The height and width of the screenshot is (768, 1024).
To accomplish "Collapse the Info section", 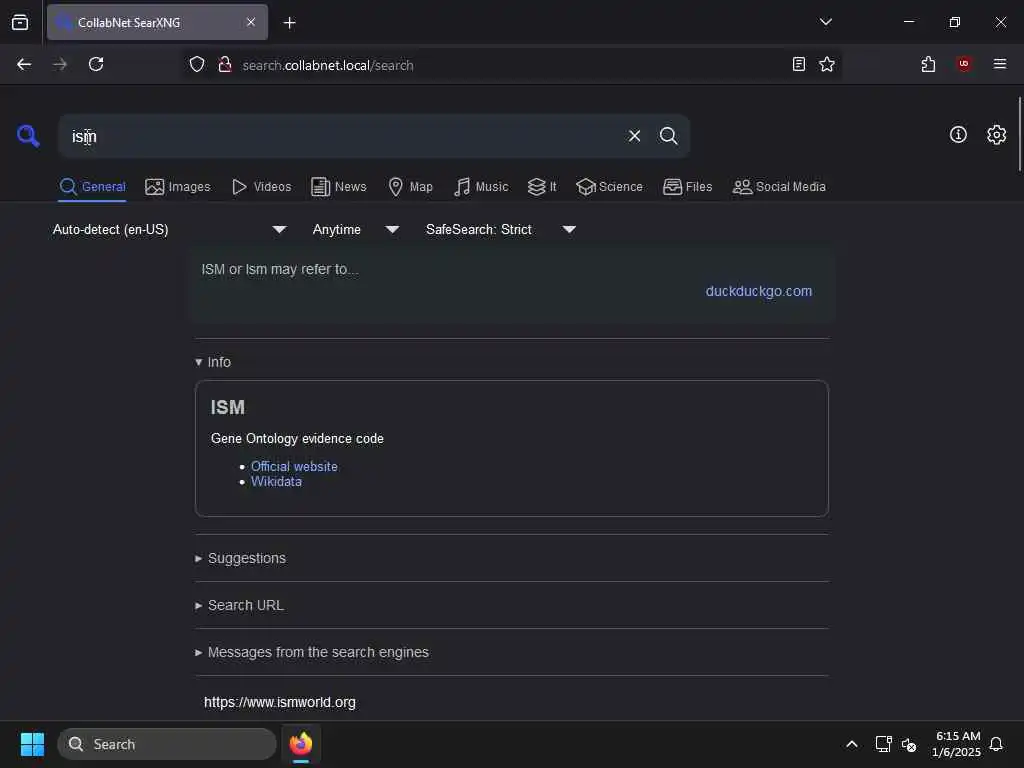I will [x=213, y=362].
